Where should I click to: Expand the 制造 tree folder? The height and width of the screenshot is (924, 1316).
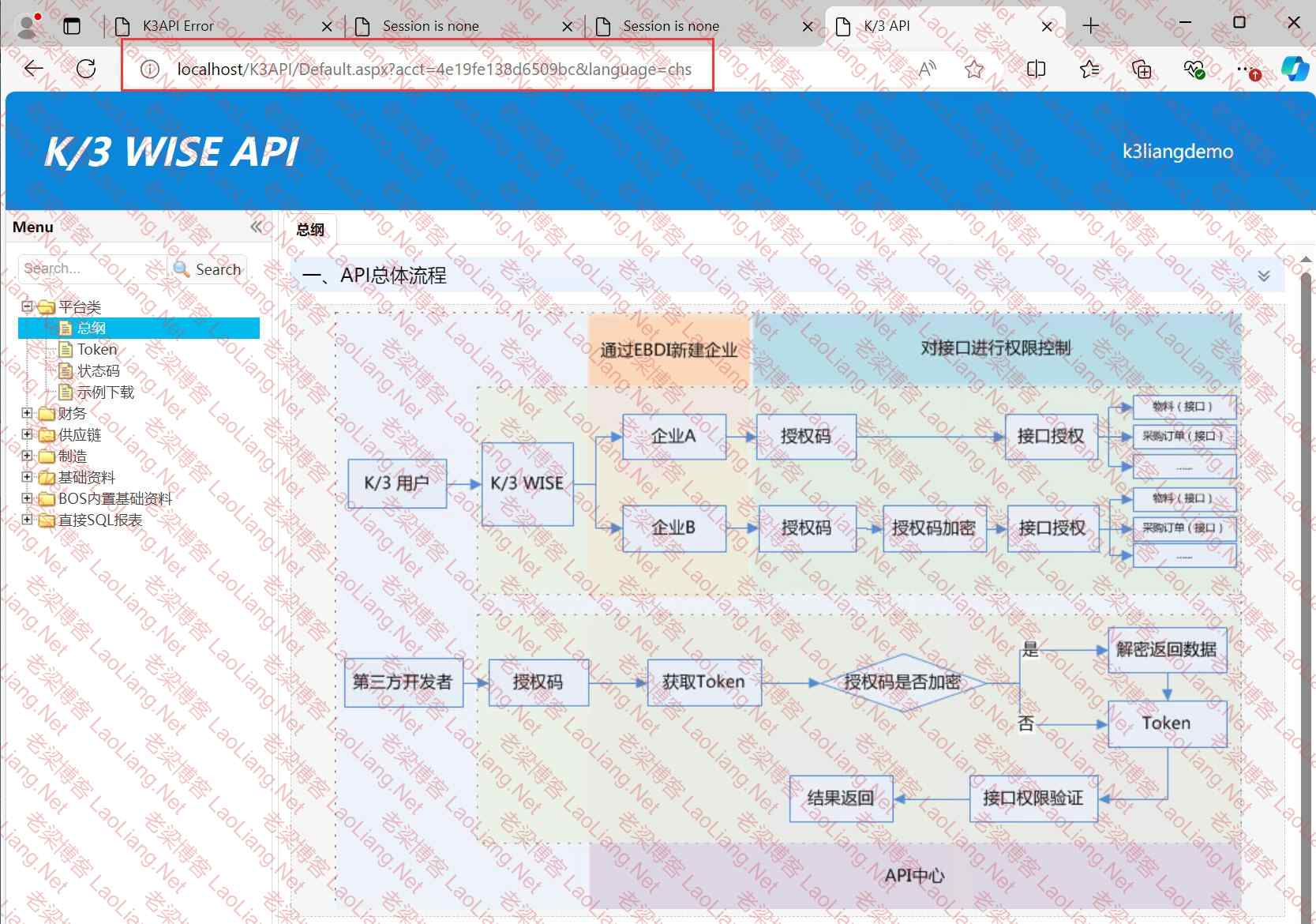coord(28,455)
